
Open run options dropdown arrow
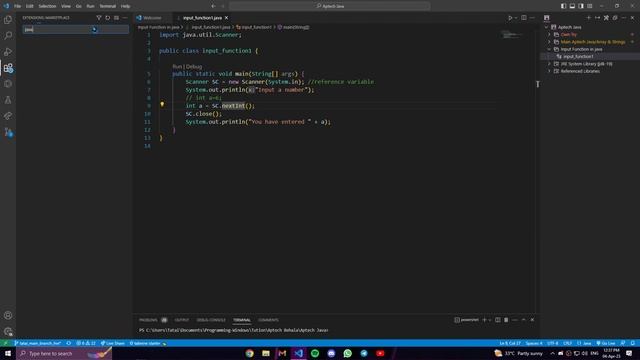tap(516, 18)
